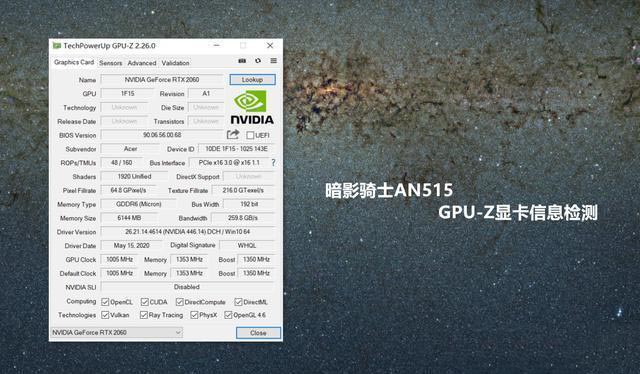Toggle the Ray Tracing checkbox
The height and width of the screenshot is (374, 640).
(144, 315)
